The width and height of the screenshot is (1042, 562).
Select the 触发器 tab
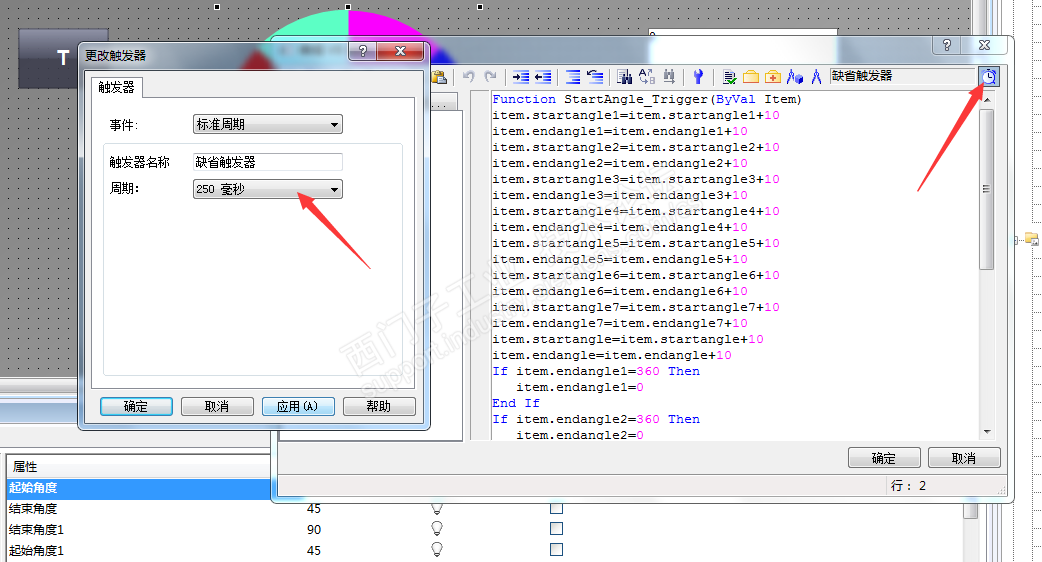(x=116, y=87)
